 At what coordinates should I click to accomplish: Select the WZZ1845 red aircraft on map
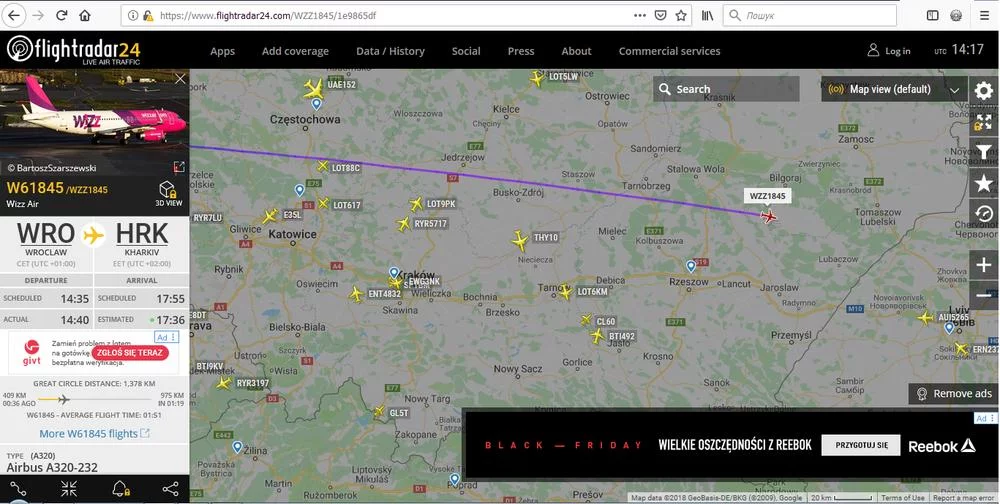(769, 217)
